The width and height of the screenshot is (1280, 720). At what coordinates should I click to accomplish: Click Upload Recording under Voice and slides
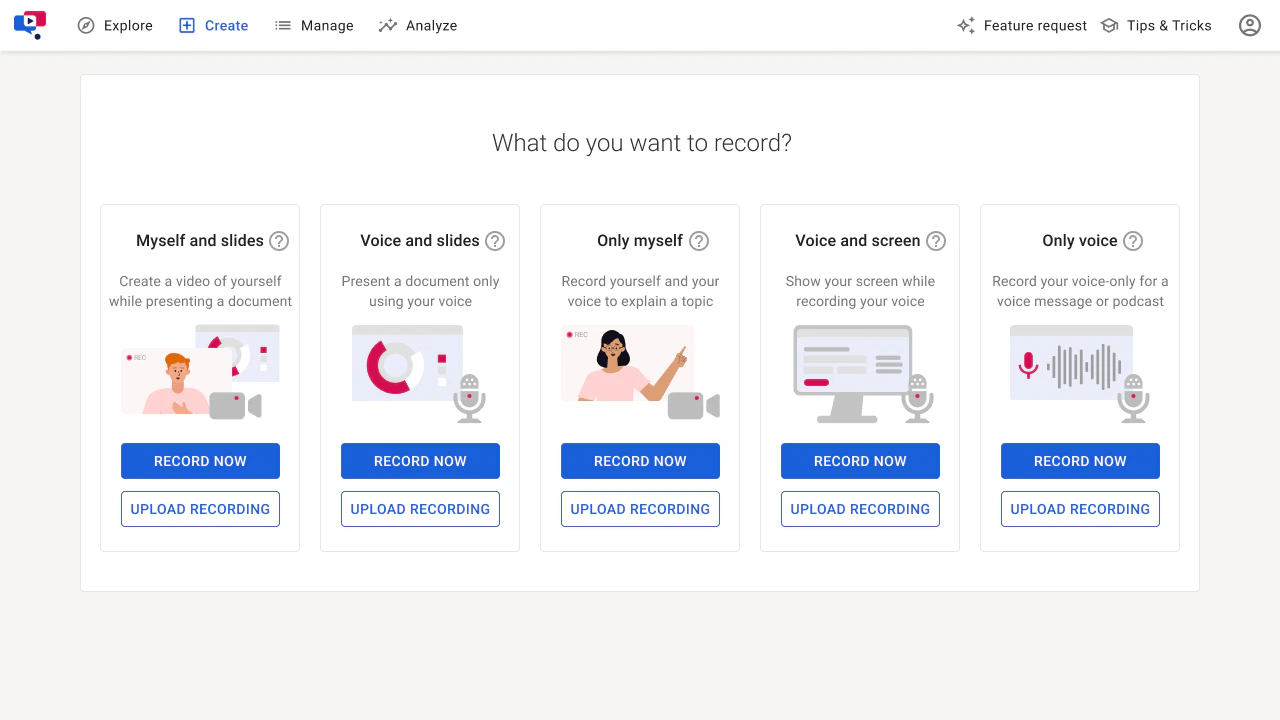tap(420, 509)
